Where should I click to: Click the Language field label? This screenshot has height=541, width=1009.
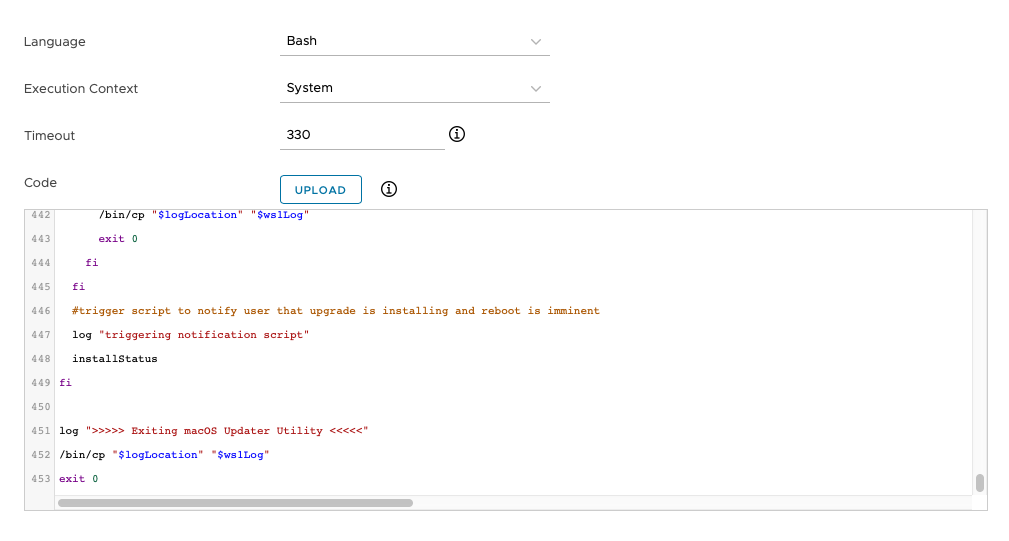click(x=55, y=42)
